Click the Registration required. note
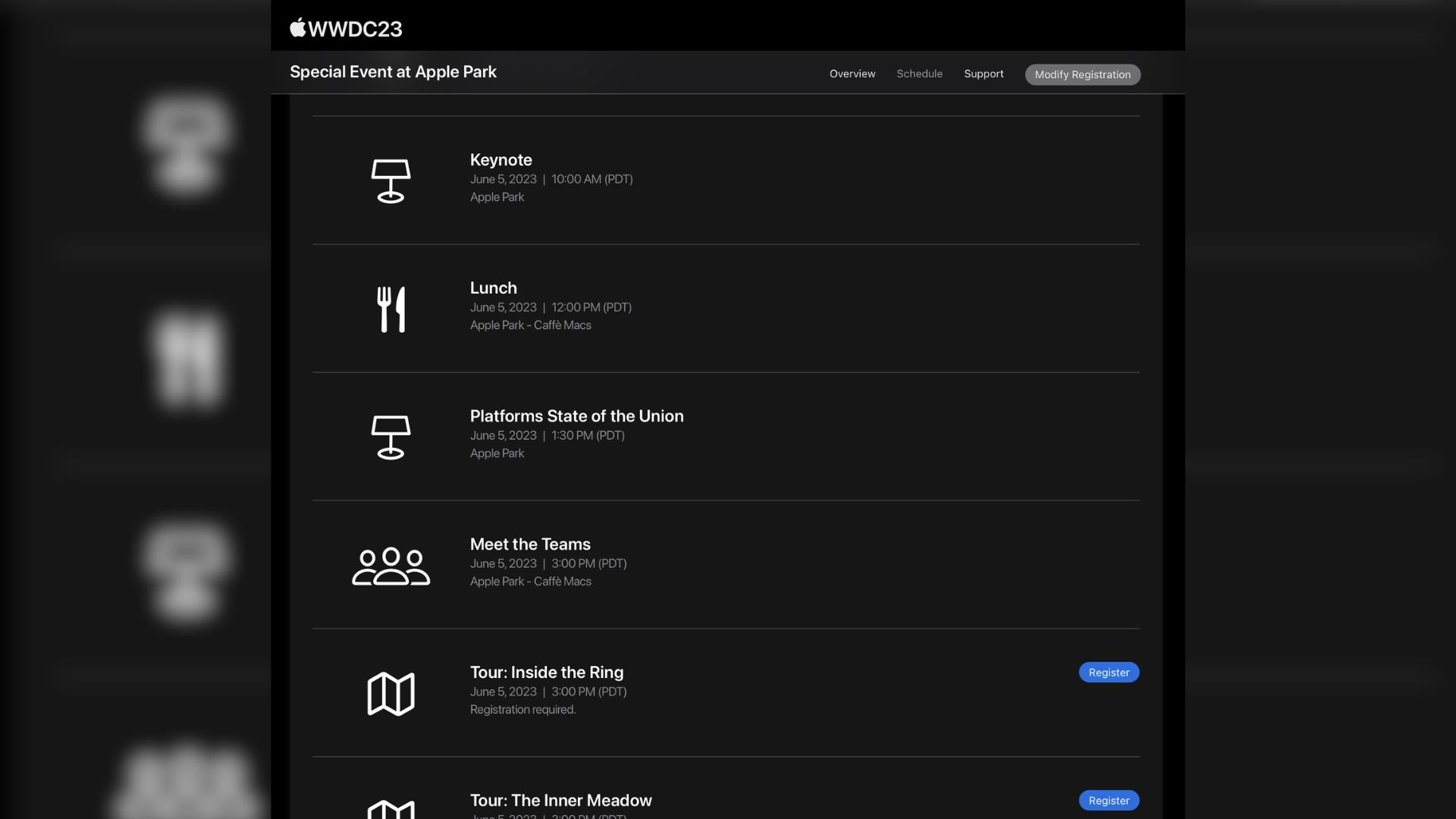The width and height of the screenshot is (1456, 819). (522, 710)
